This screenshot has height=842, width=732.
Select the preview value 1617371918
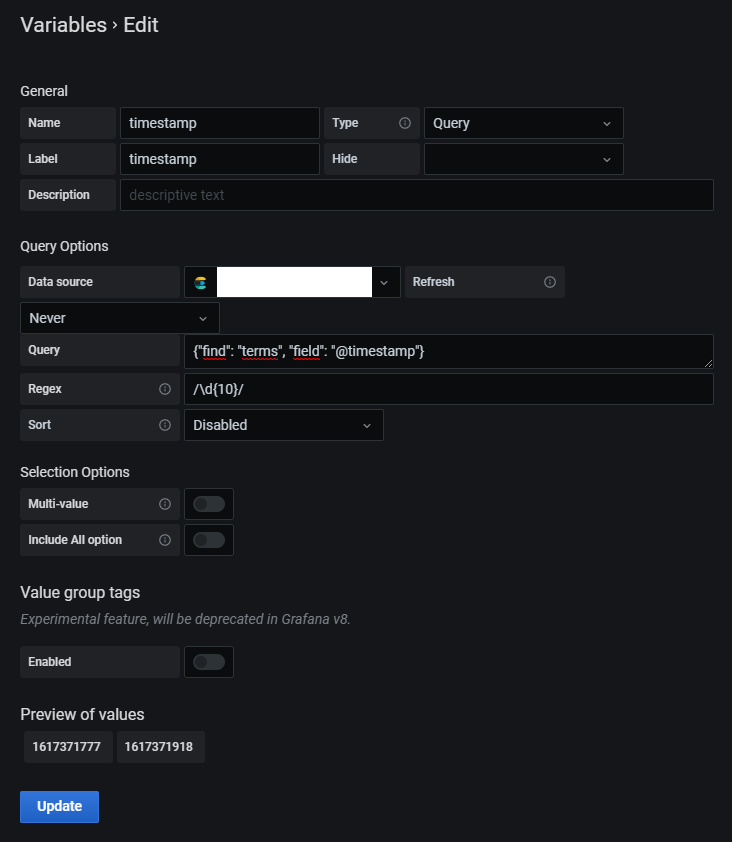160,747
